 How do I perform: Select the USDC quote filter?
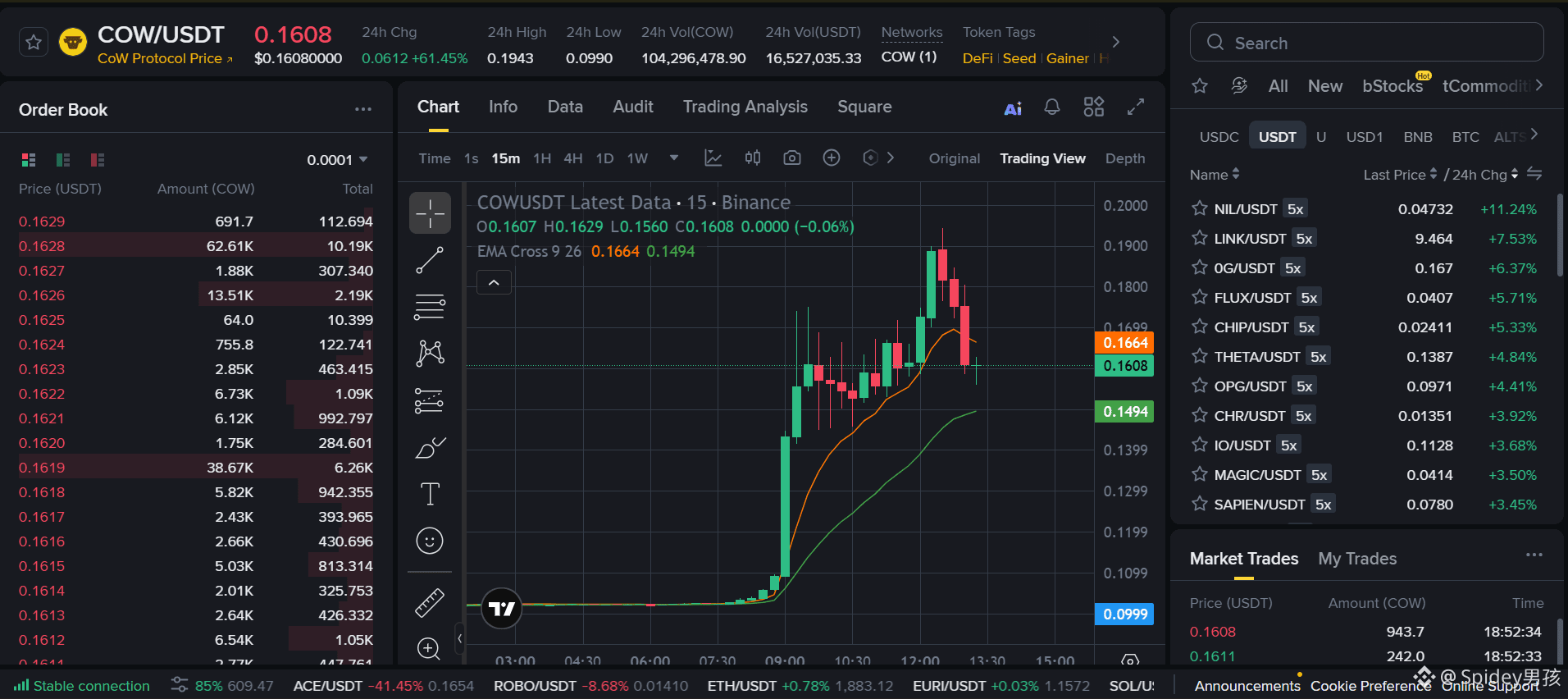(1219, 137)
